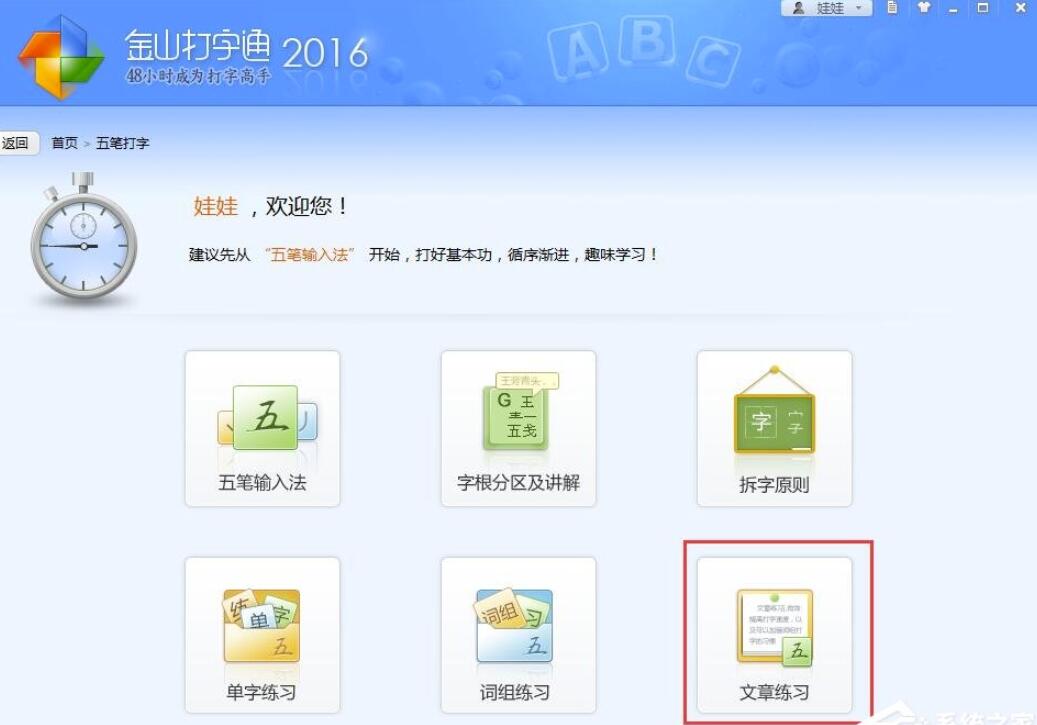The image size is (1037, 725).
Task: Minimize the typing tutor window
Action: point(952,8)
